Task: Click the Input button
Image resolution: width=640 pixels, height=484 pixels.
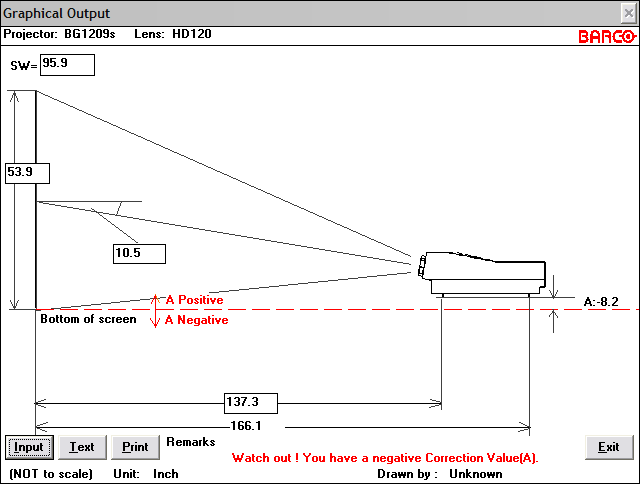Action: [29, 447]
